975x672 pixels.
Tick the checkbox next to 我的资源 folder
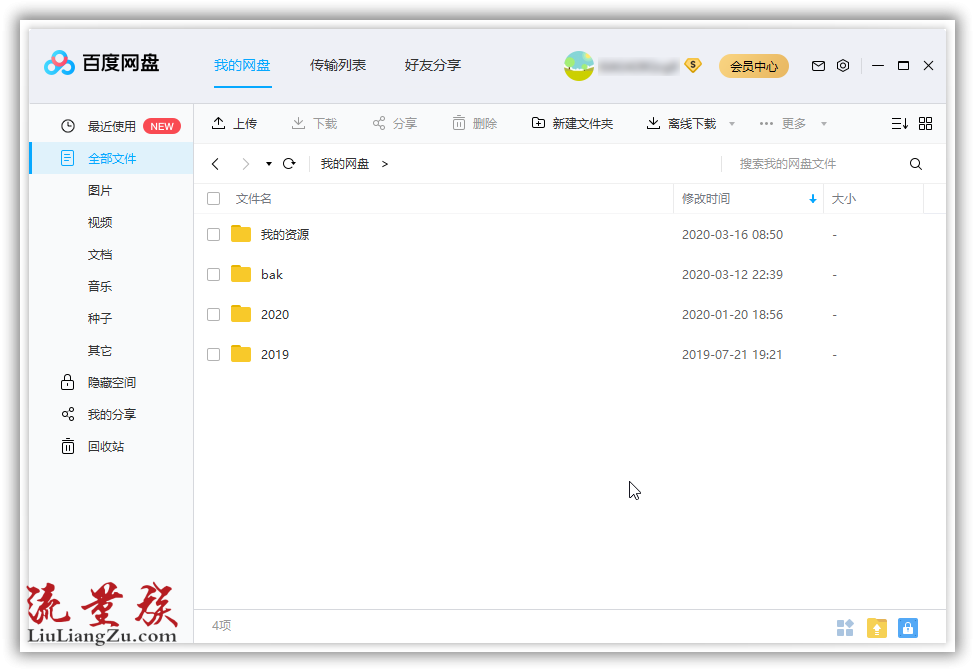pyautogui.click(x=213, y=234)
